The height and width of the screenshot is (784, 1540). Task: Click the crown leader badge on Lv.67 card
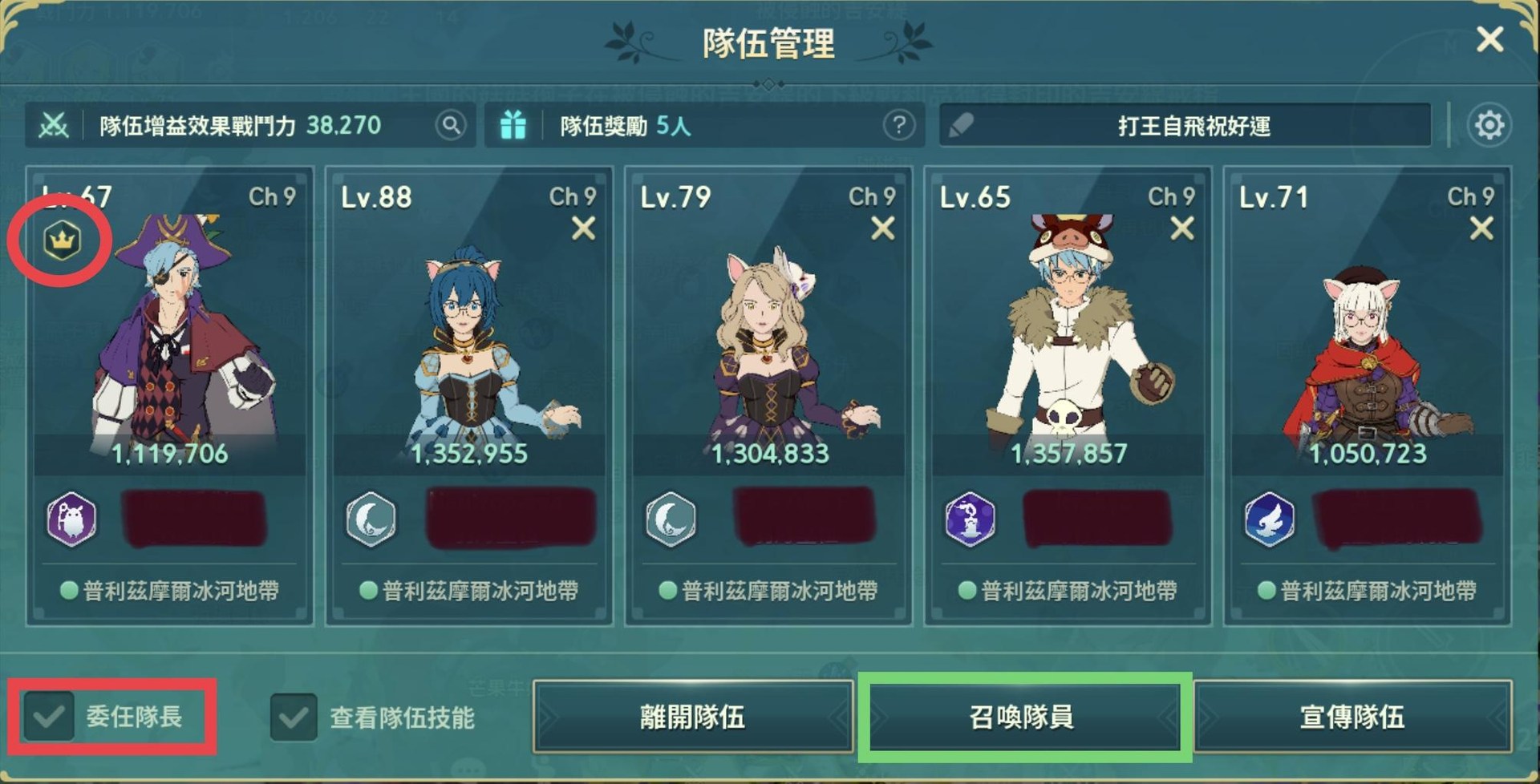coord(63,239)
